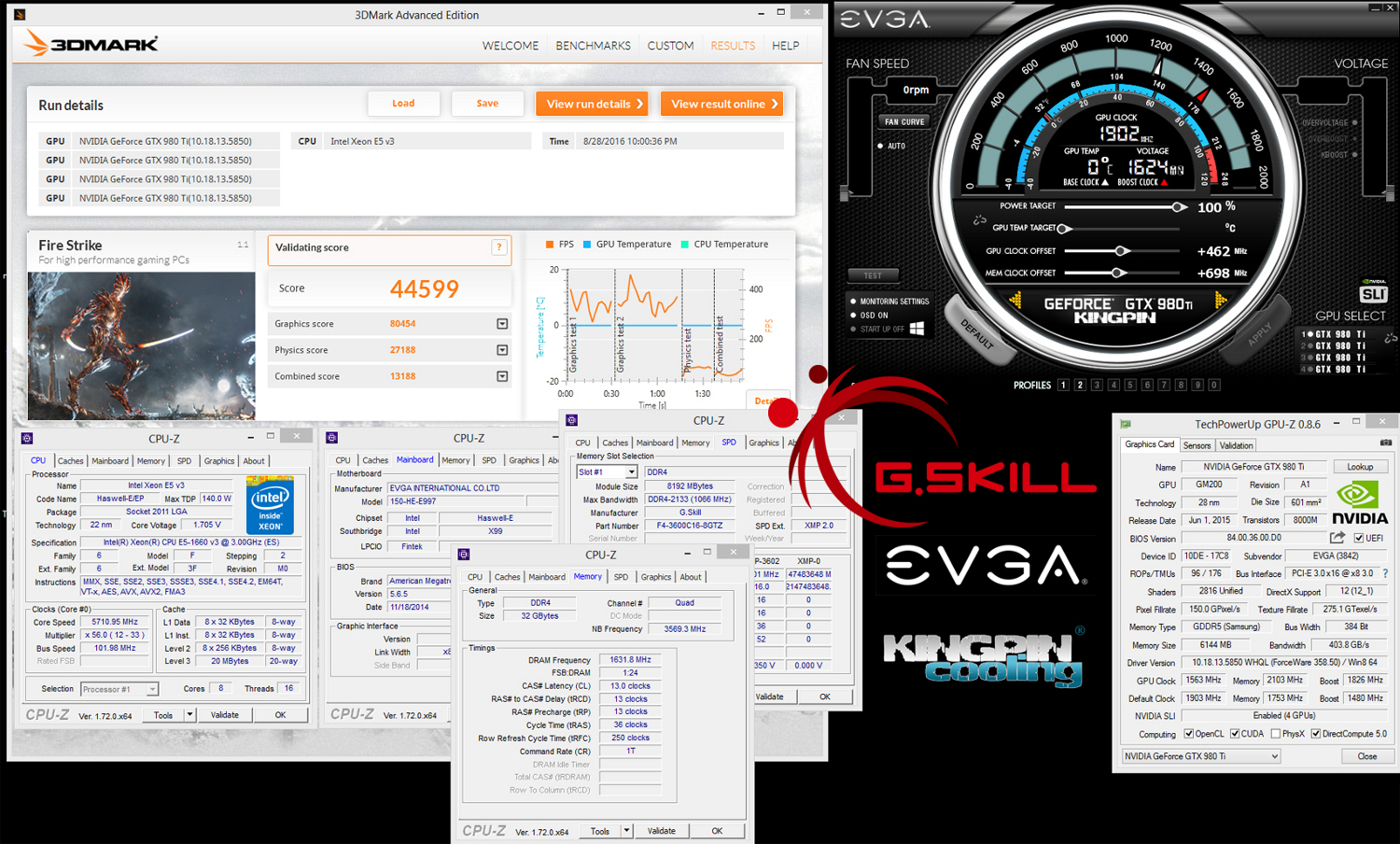Click the Intel Xeon inside logo in CPU-Z
The width and height of the screenshot is (1400, 844).
(270, 505)
